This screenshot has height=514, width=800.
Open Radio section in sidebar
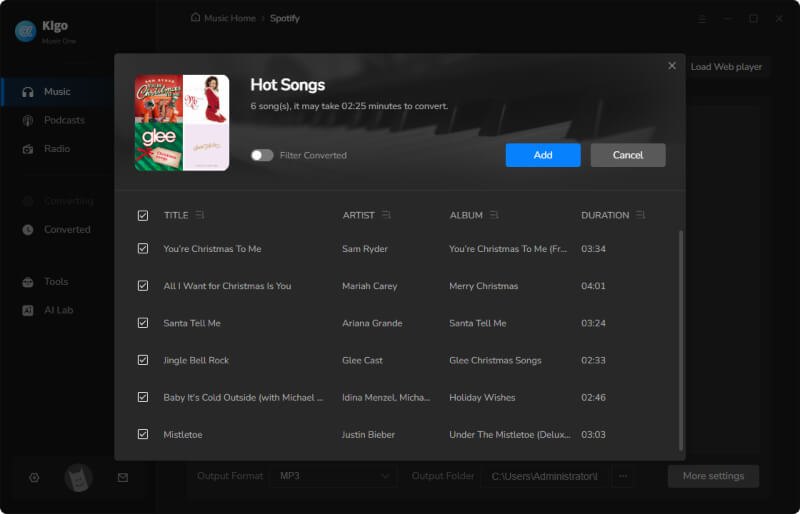point(57,149)
